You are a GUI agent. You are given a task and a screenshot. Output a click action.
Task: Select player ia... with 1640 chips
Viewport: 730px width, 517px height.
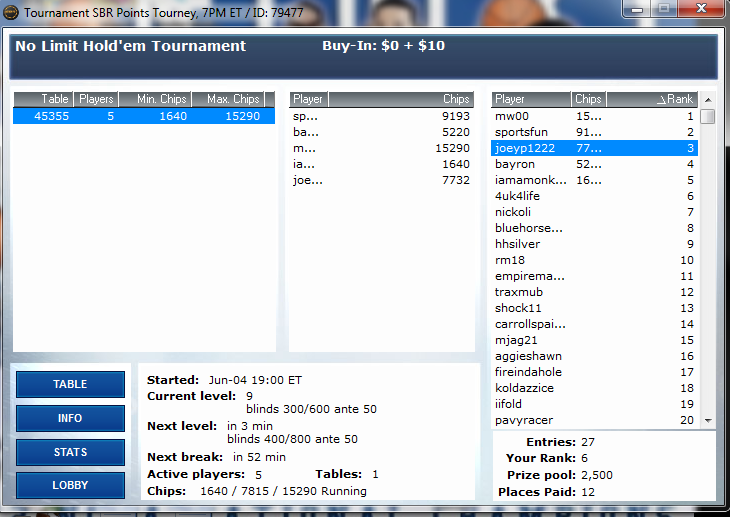[x=381, y=164]
